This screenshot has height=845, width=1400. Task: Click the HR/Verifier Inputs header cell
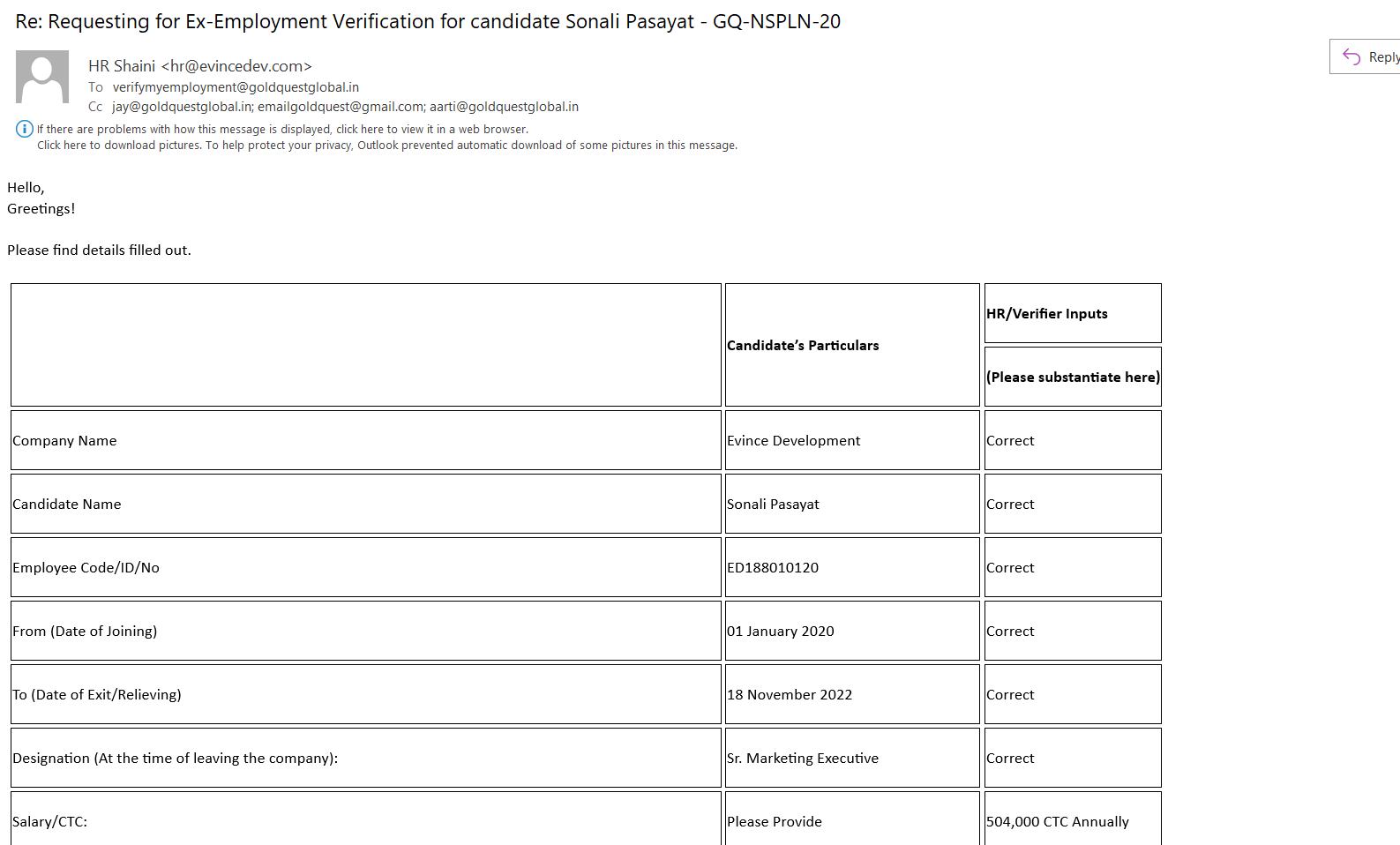[x=1047, y=314]
